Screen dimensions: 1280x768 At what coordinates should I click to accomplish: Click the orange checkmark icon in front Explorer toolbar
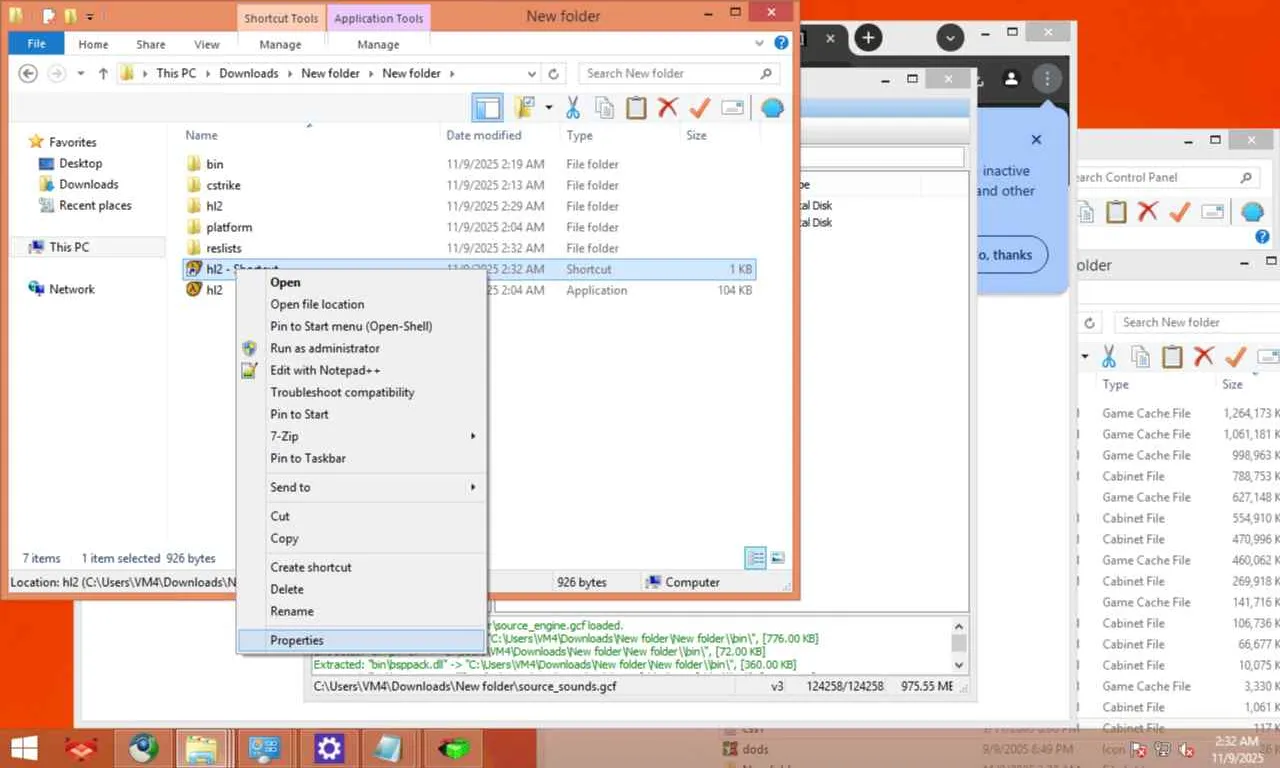point(700,107)
